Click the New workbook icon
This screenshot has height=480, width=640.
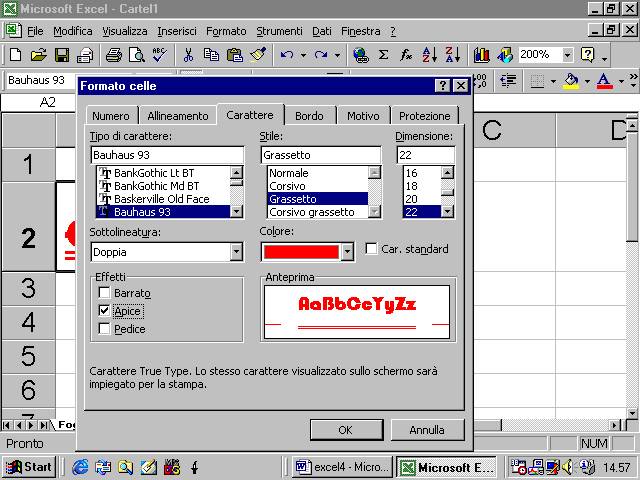(16, 55)
